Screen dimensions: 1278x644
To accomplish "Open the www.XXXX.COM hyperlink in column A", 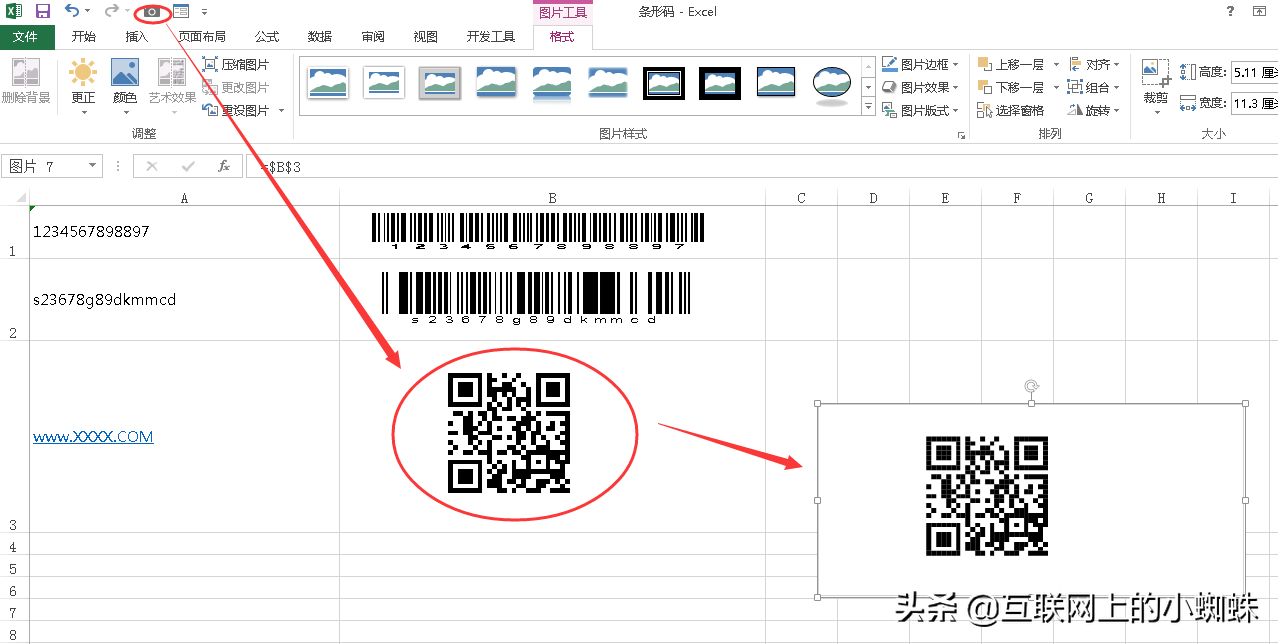I will (x=93, y=437).
